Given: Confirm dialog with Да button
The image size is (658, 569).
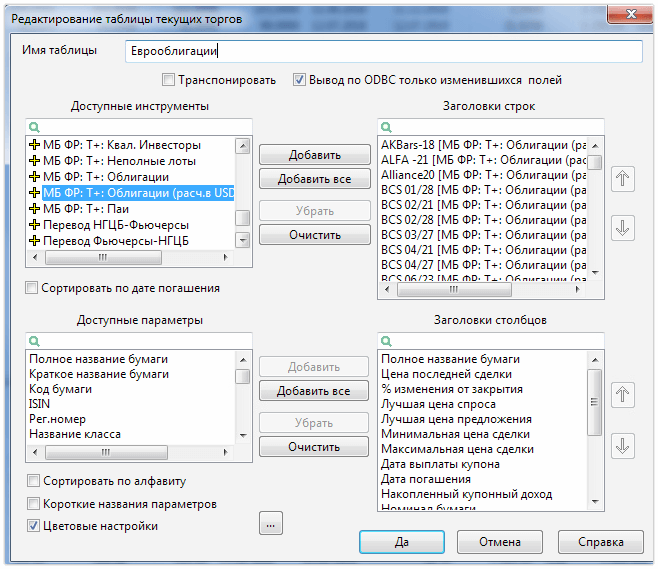Looking at the screenshot, I should coord(401,542).
